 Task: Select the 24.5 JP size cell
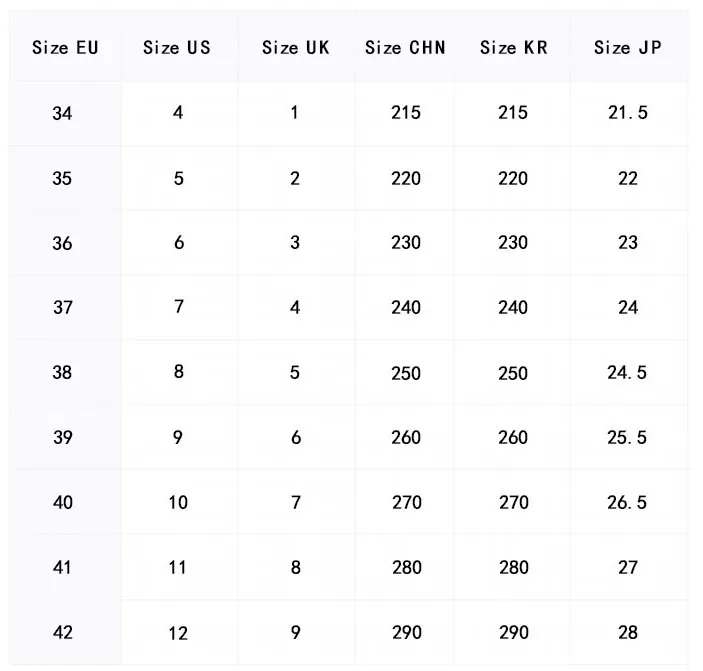628,373
